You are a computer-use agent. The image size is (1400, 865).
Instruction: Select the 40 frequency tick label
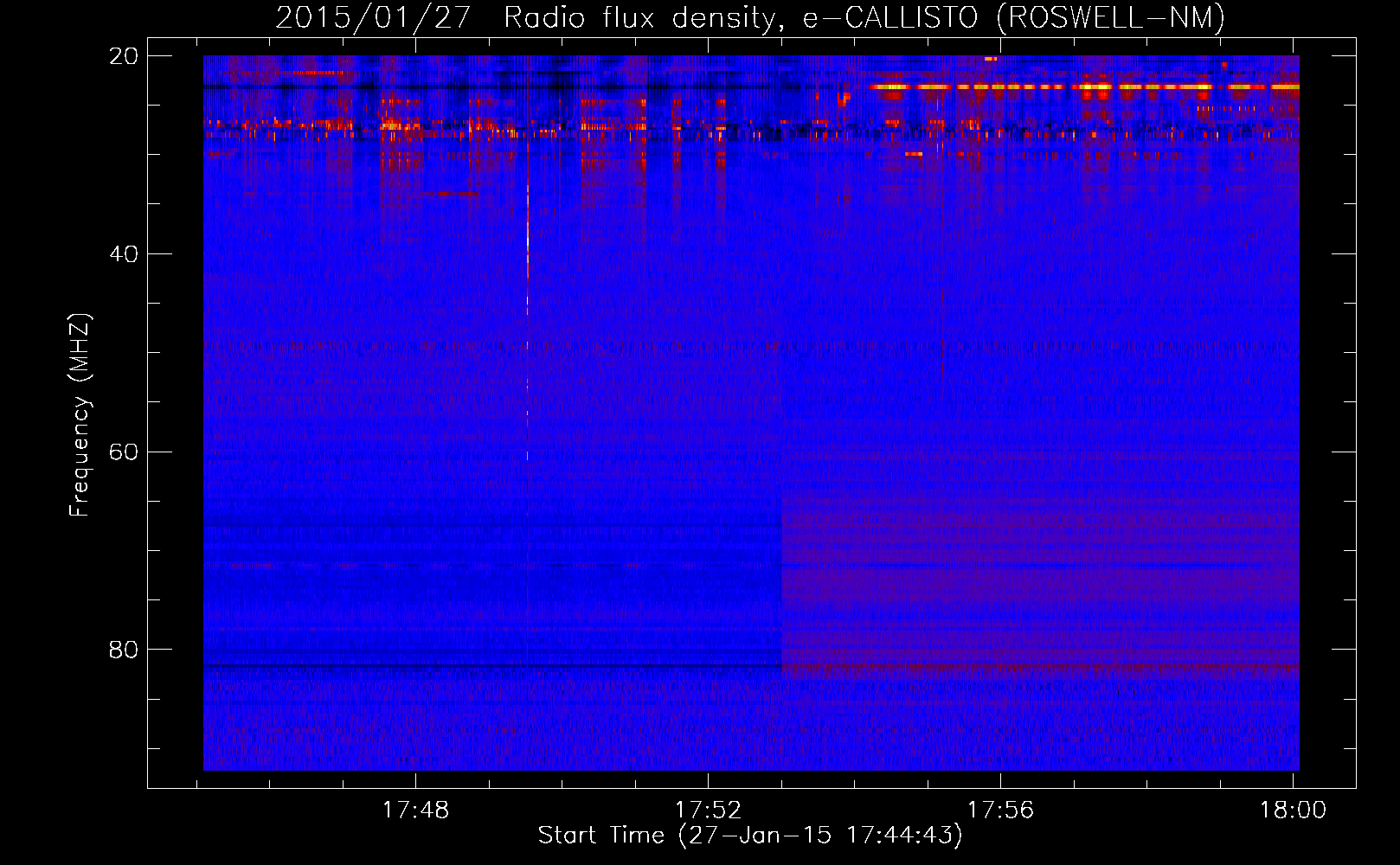tap(124, 254)
